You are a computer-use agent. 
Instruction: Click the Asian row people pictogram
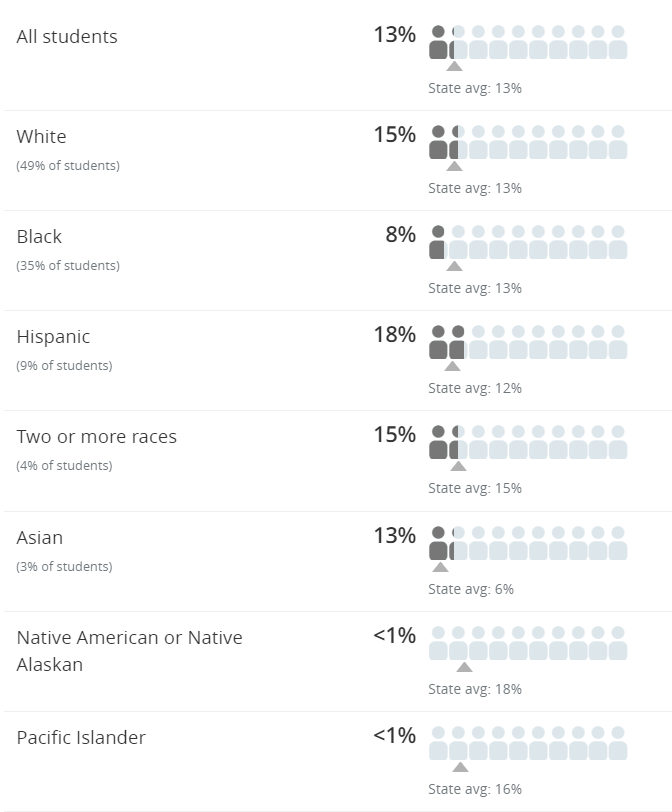pyautogui.click(x=528, y=544)
